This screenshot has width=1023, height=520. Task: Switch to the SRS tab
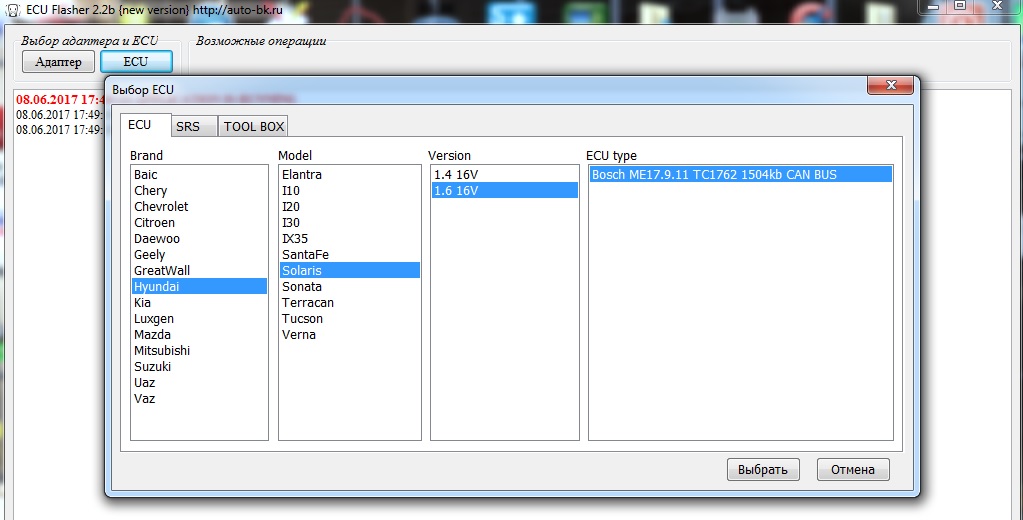click(x=194, y=127)
